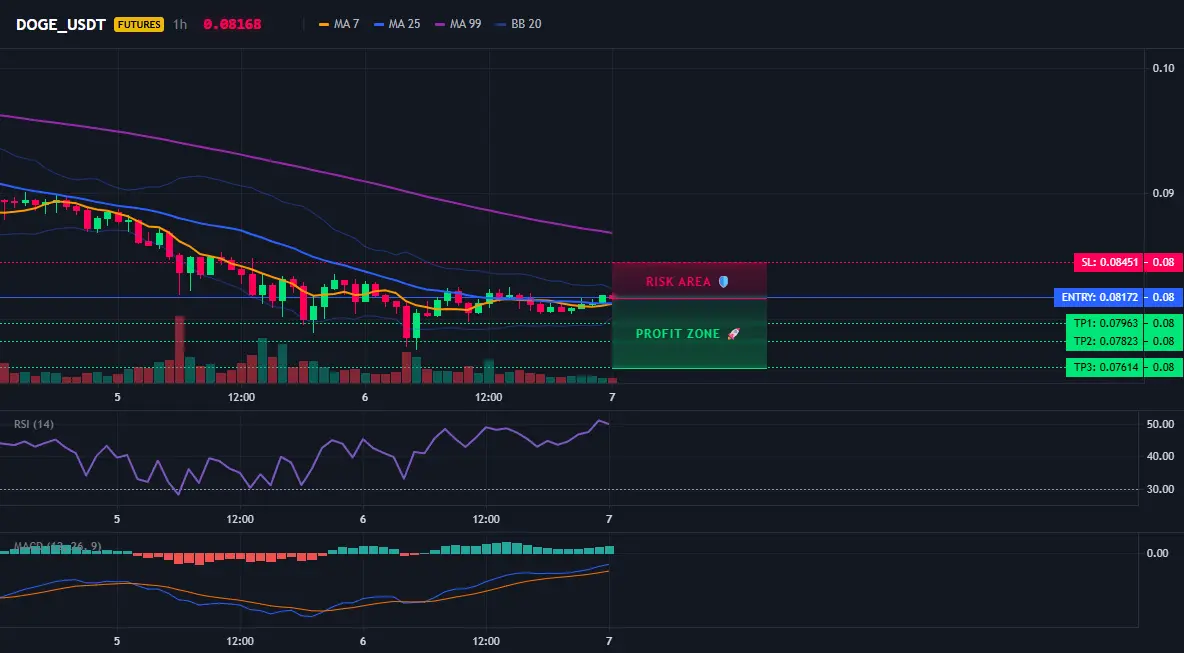Click the main chart's 12:00 label after day 6

(x=489, y=397)
